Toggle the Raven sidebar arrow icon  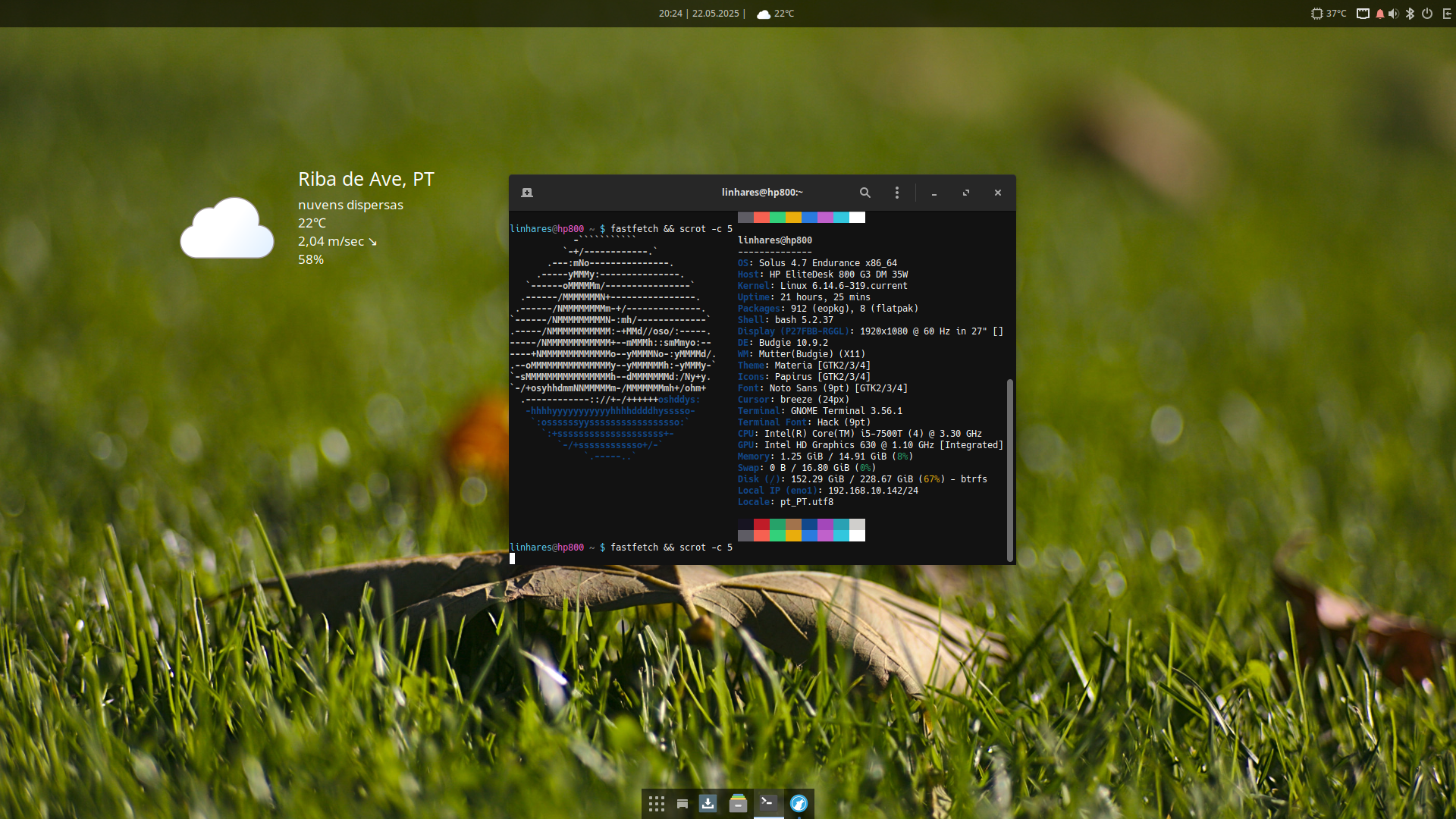1446,14
